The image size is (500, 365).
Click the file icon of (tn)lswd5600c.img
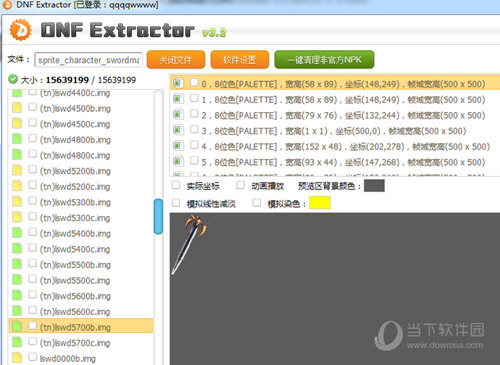tap(17, 311)
